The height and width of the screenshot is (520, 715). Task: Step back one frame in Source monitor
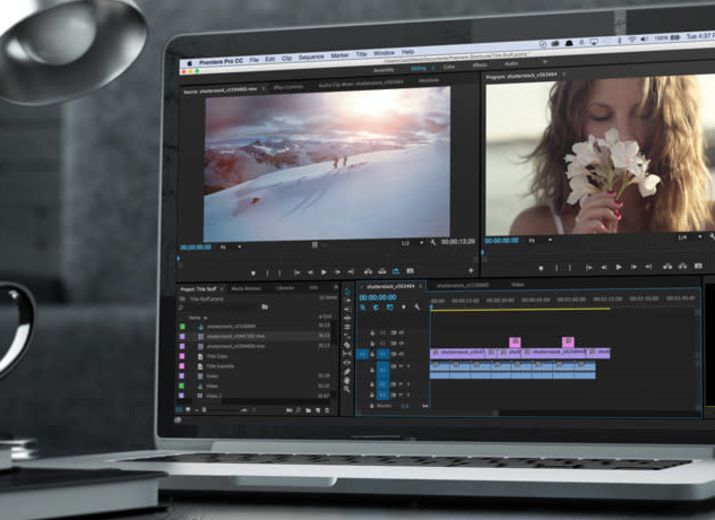[x=311, y=272]
